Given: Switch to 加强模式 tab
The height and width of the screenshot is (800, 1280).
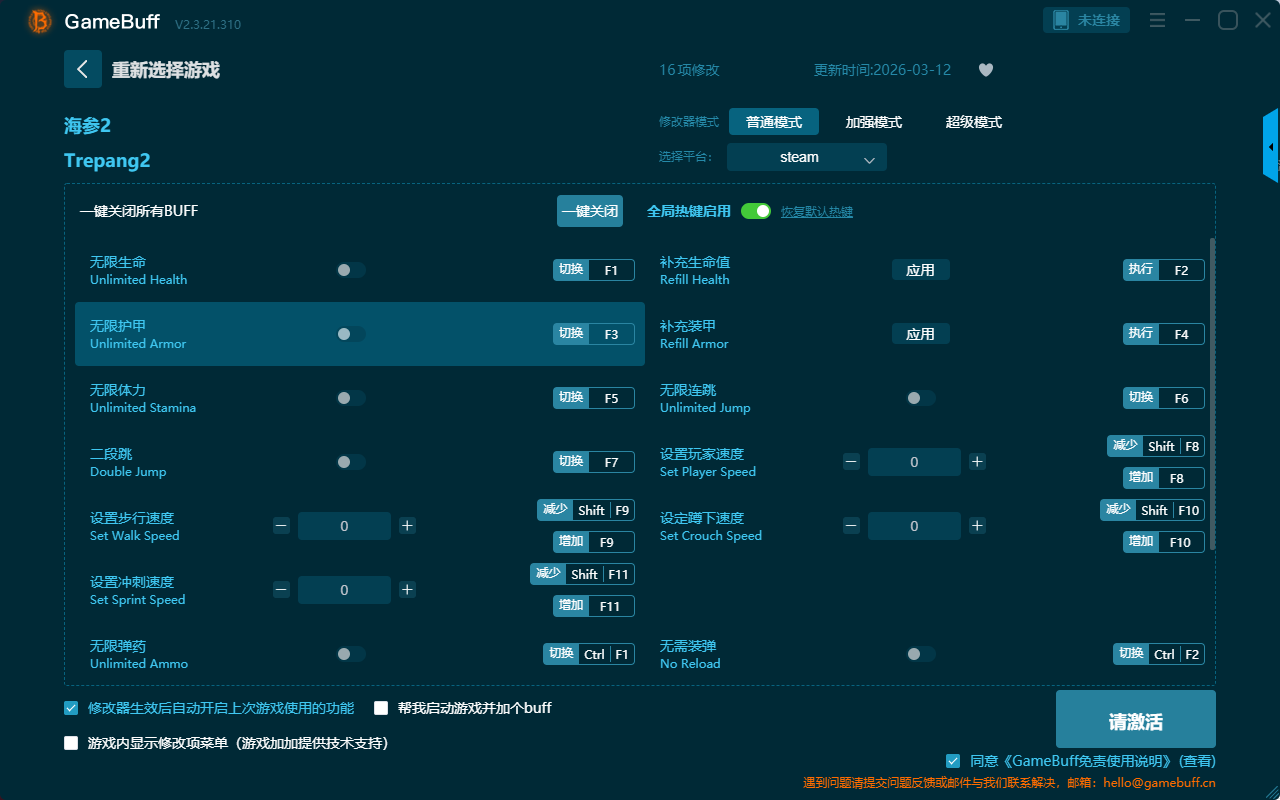Looking at the screenshot, I should pyautogui.click(x=873, y=122).
